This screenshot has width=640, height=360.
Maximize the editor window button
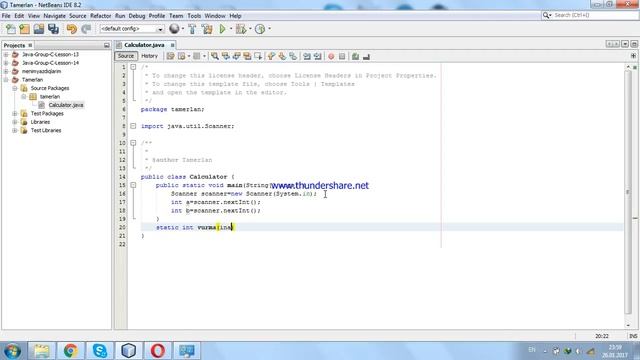[634, 44]
